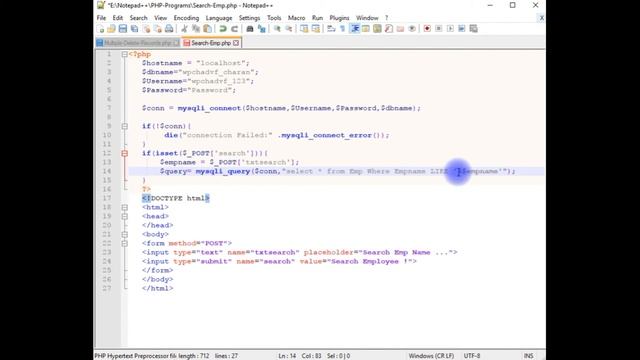This screenshot has height=360, width=640.
Task: Create a new file with the New icon
Action: click(x=100, y=29)
